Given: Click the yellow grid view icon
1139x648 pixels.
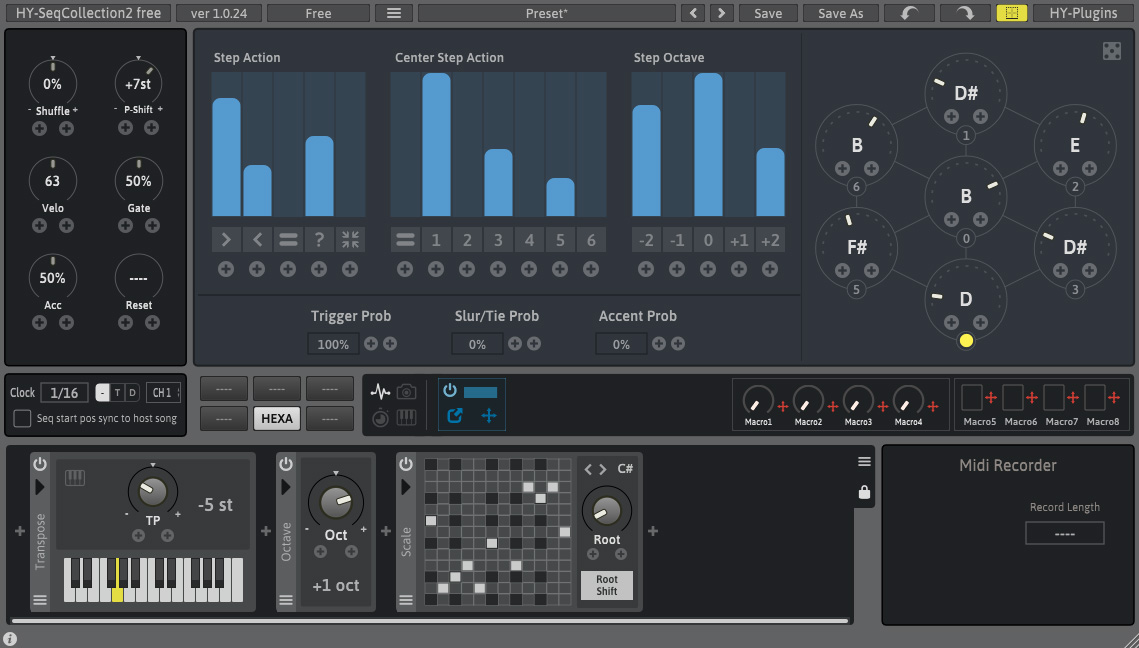Looking at the screenshot, I should click(1011, 13).
